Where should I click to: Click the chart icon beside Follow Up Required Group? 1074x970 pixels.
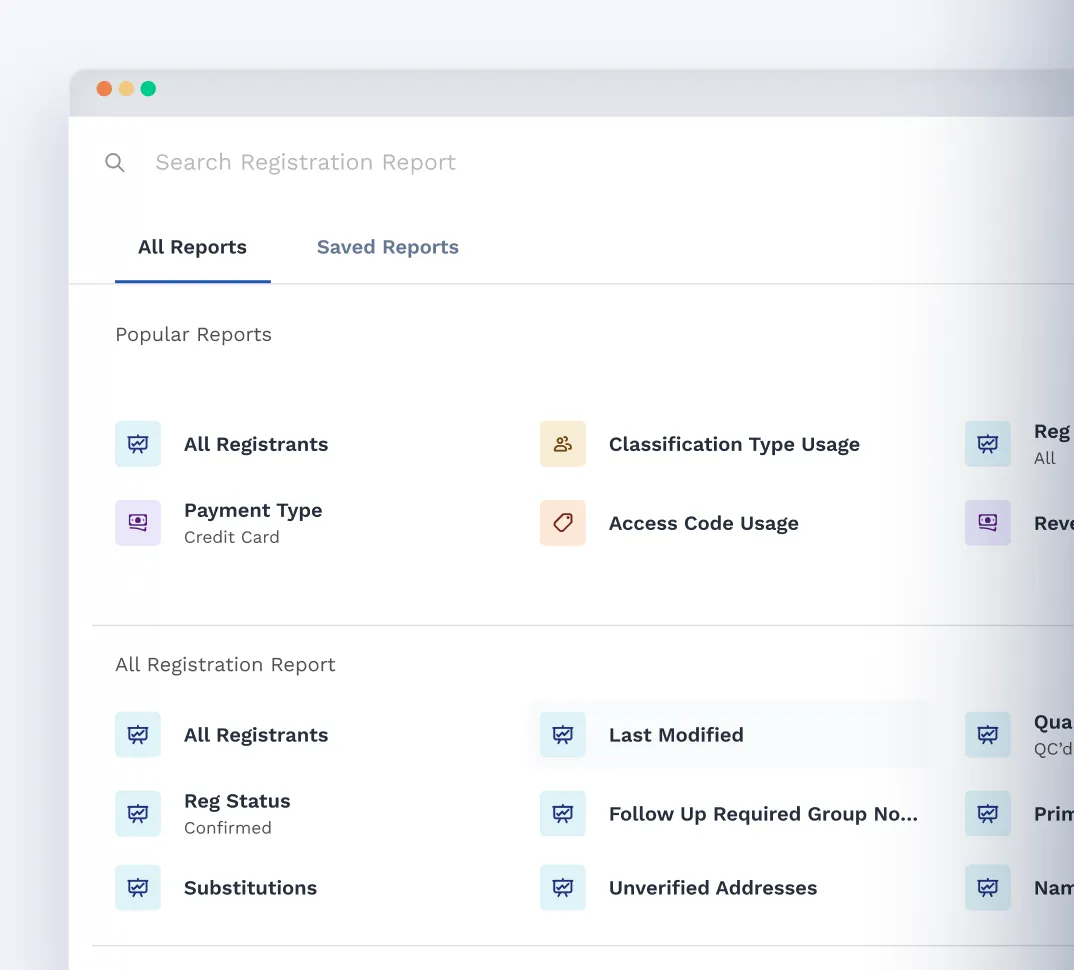pyautogui.click(x=562, y=813)
